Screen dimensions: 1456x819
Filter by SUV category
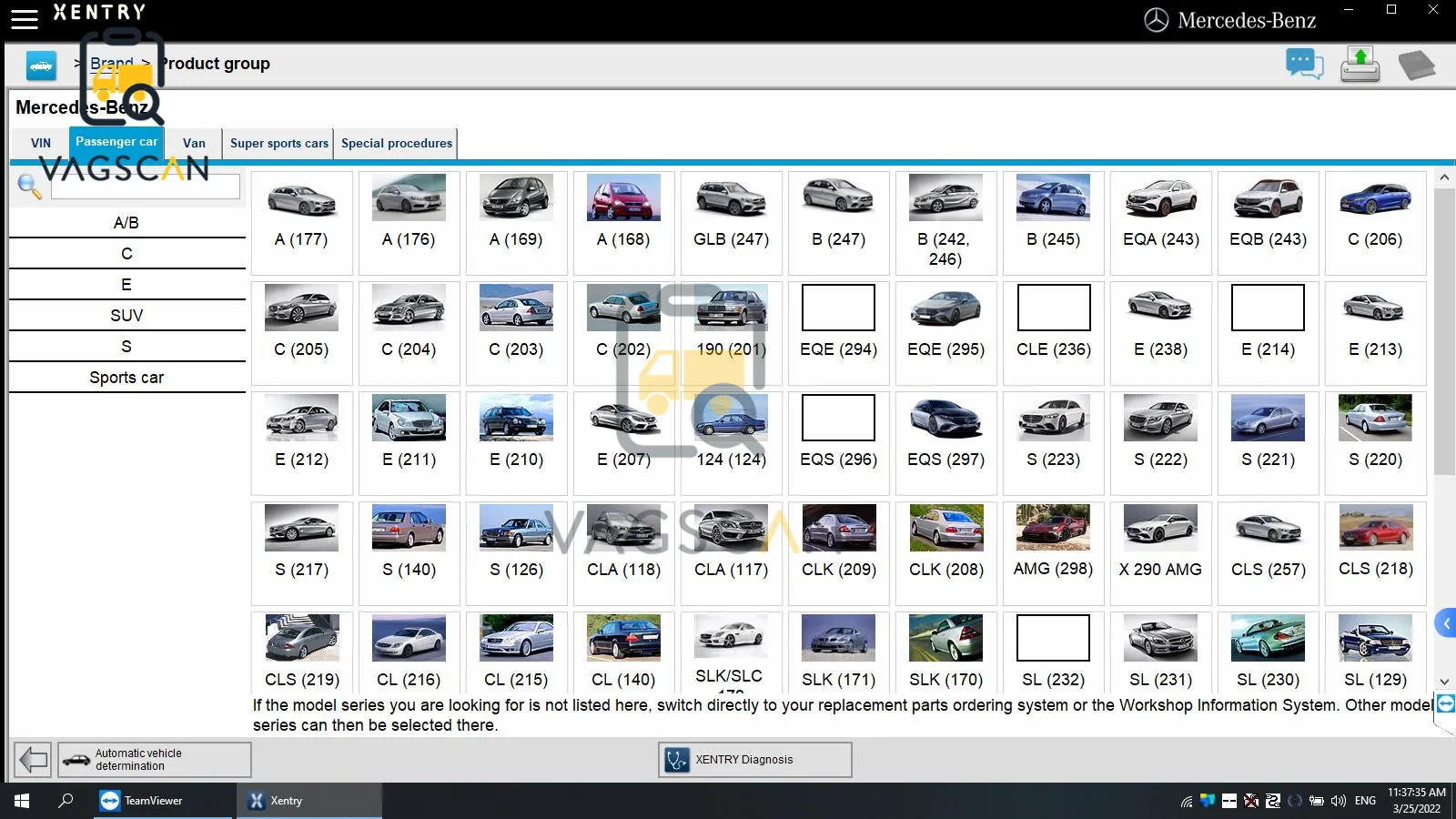[126, 316]
